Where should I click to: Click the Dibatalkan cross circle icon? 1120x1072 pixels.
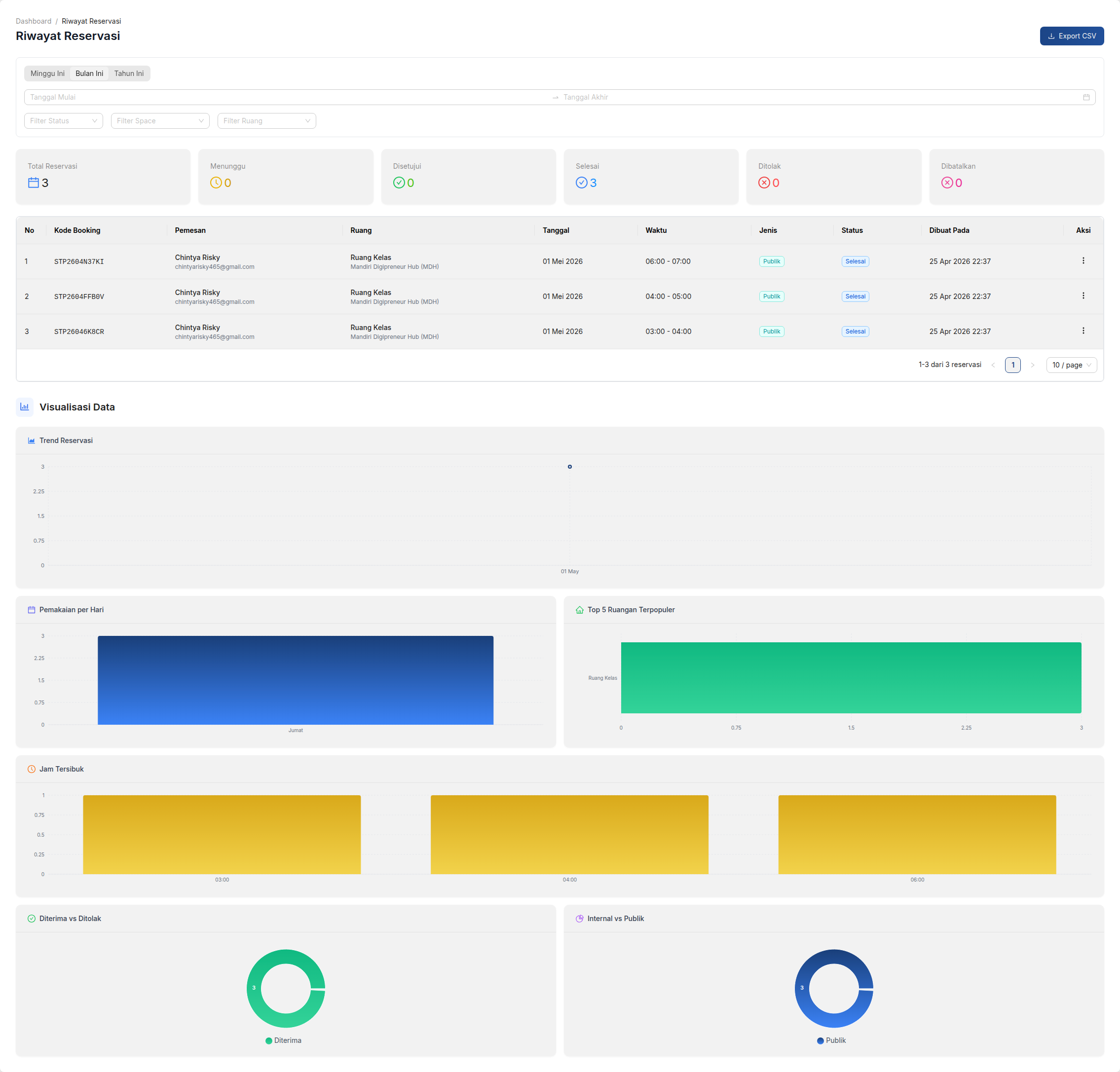(947, 183)
